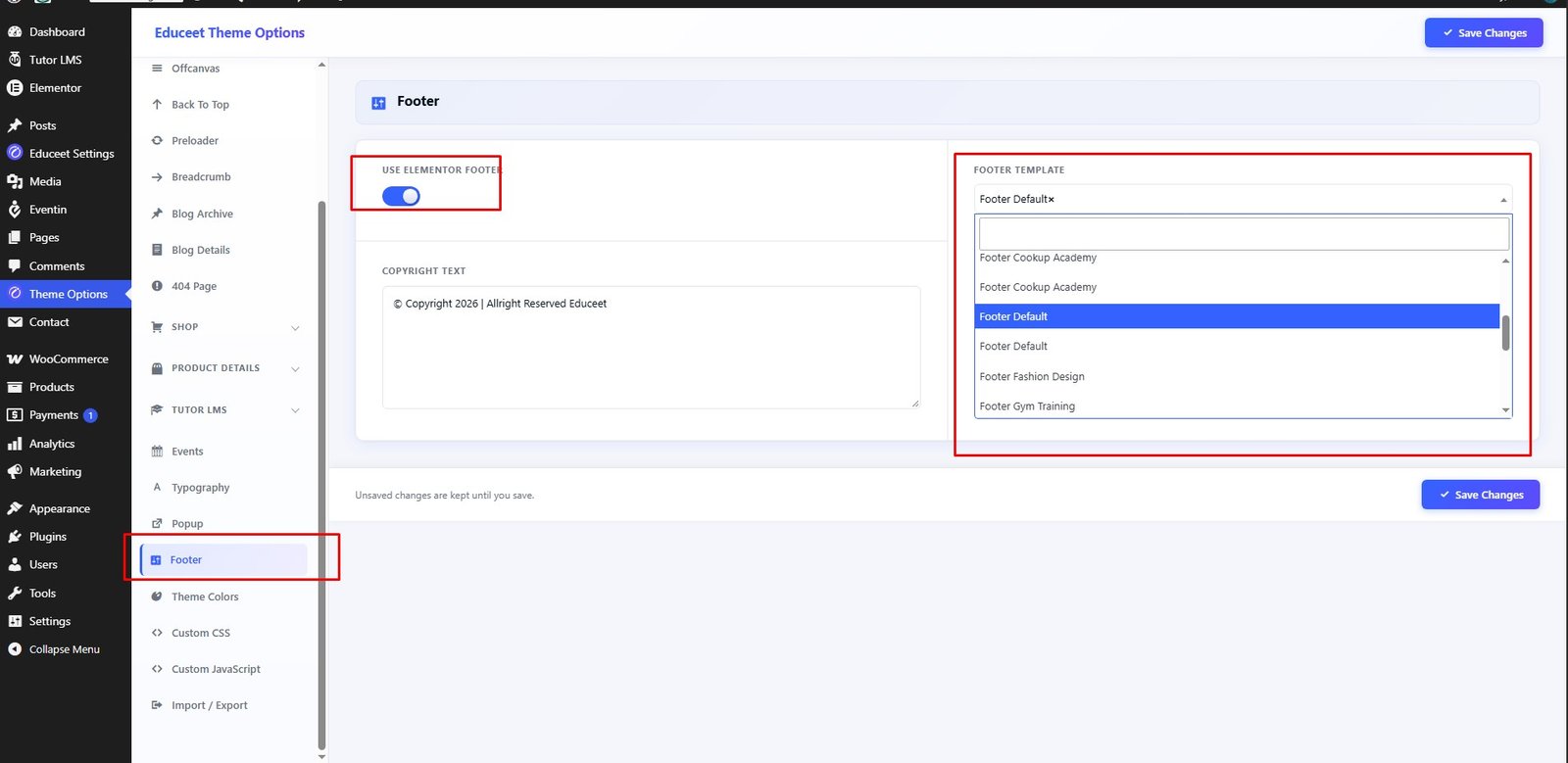Screen dimensions: 1568x763
Task: Click the Comments speech bubble icon
Action: (x=15, y=265)
